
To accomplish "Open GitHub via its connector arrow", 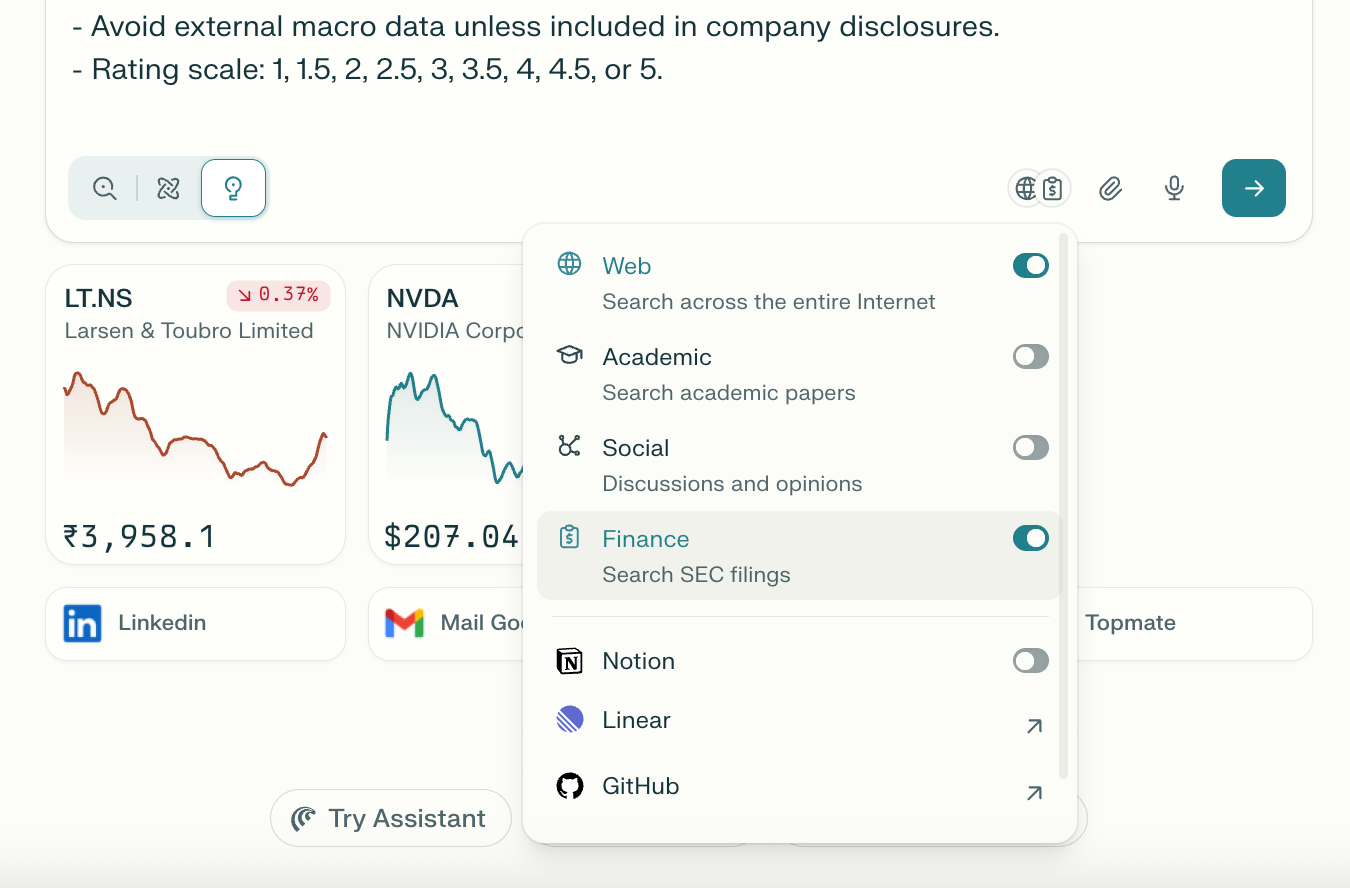I will pos(1034,793).
